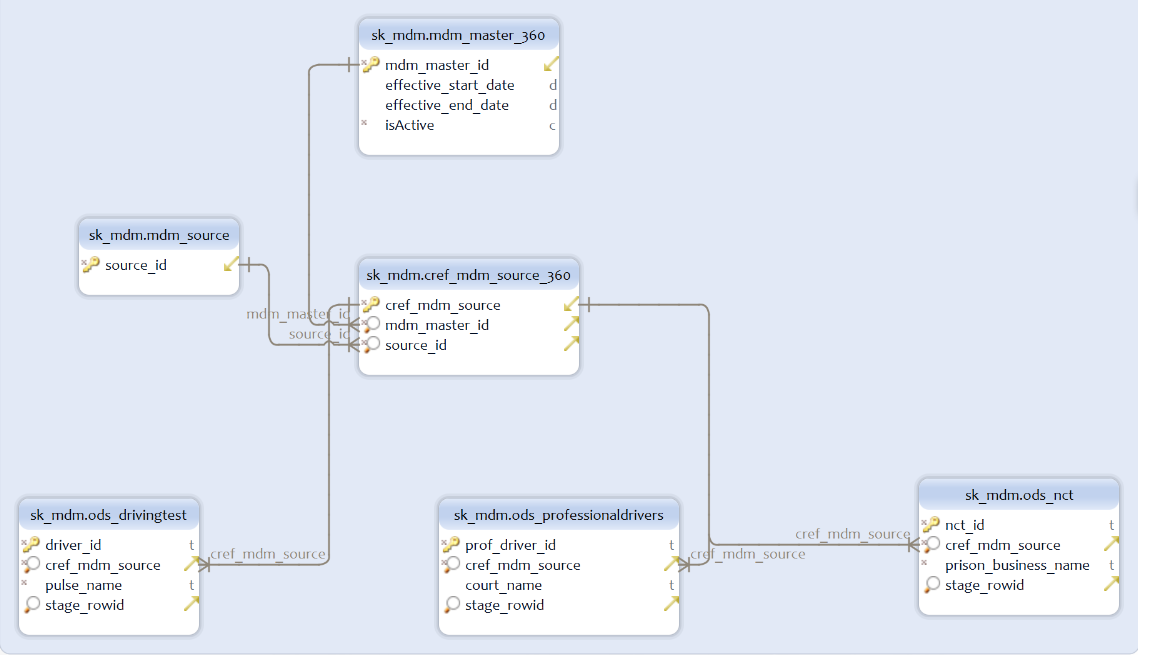Click the key icon beside cref_mdm_source in cref_mdm_source_360
The height and width of the screenshot is (655, 1152).
pos(371,304)
